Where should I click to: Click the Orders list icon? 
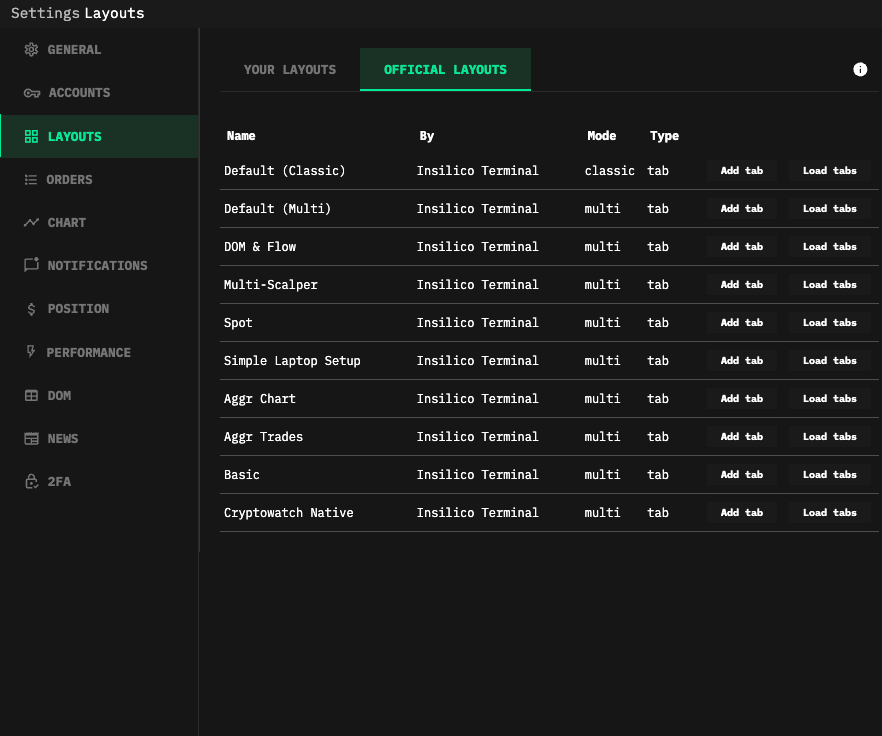click(31, 179)
